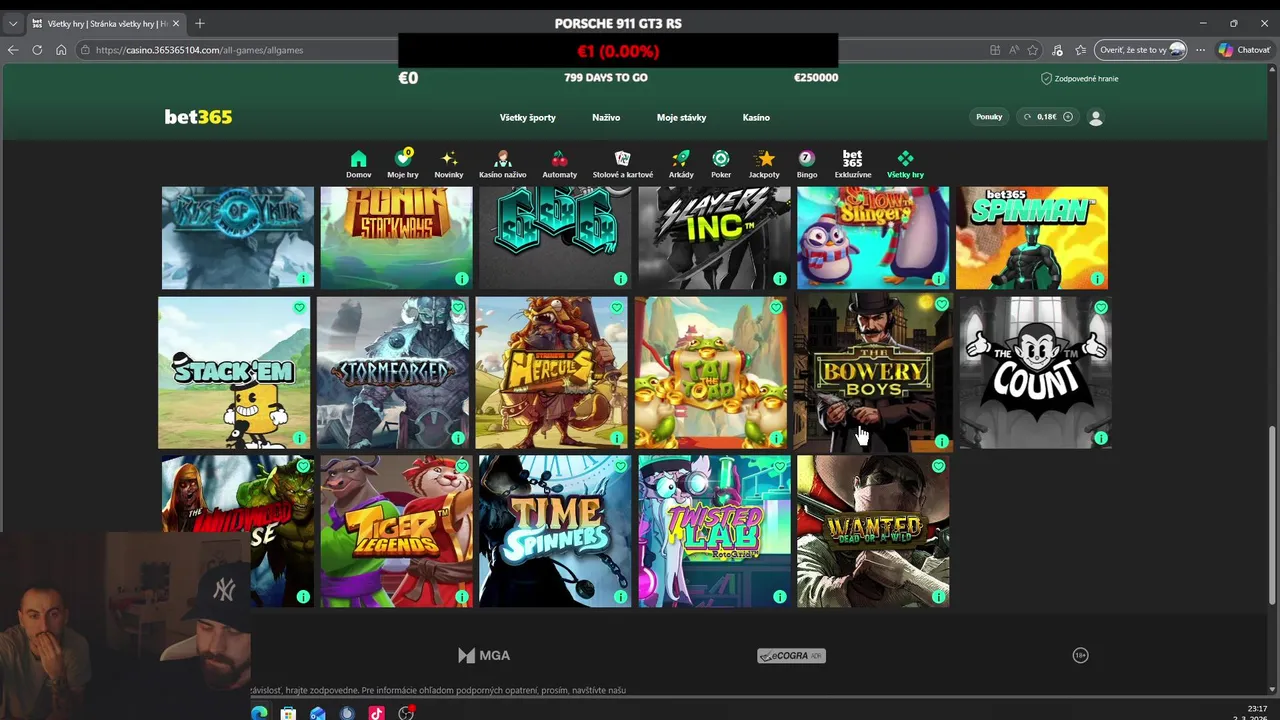The width and height of the screenshot is (1280, 720).
Task: Open the Arkády rocket category
Action: [x=681, y=164]
